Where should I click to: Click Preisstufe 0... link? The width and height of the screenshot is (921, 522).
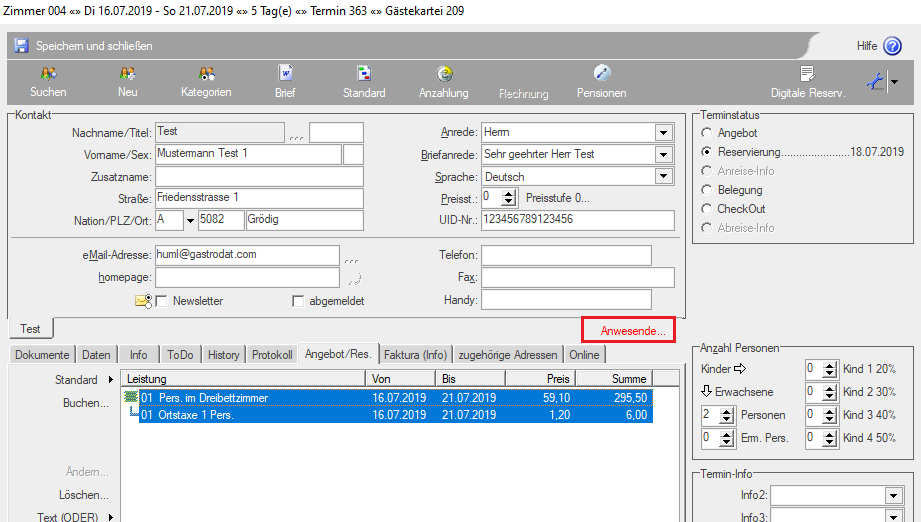[x=557, y=198]
